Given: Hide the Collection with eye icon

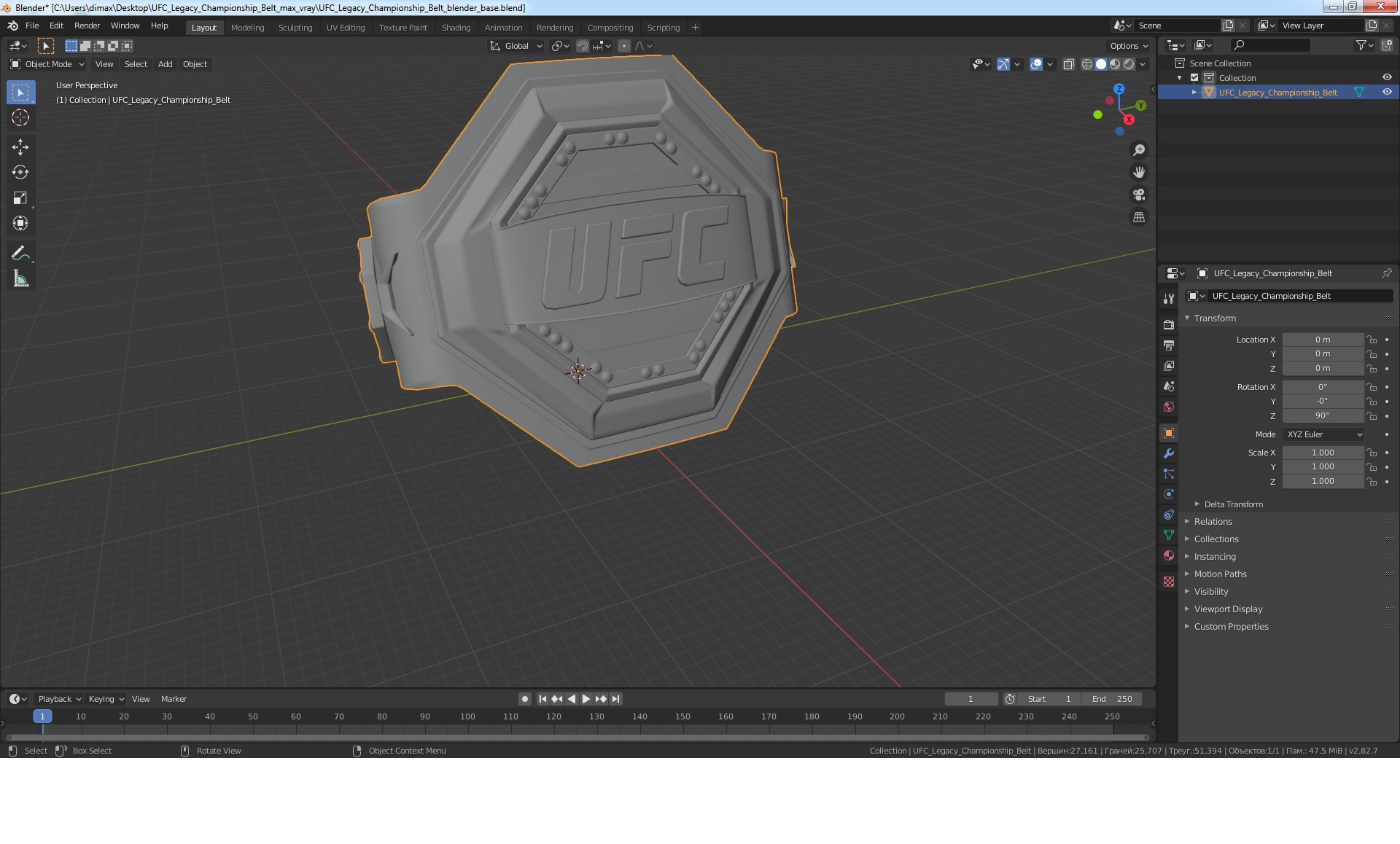Looking at the screenshot, I should tap(1387, 78).
